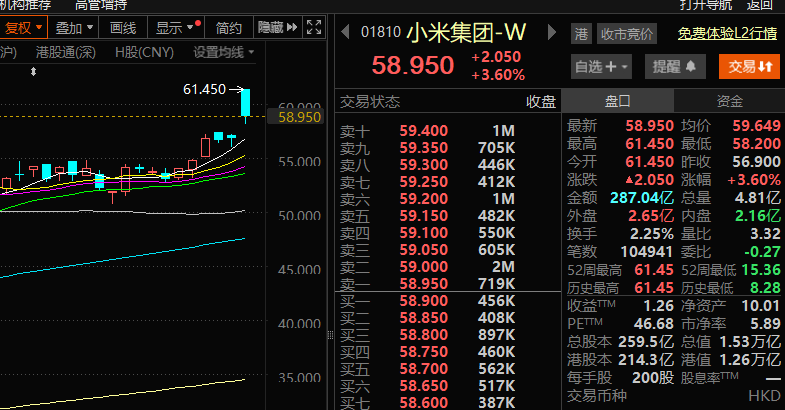Select 卖二 price 59.000

(x=424, y=267)
